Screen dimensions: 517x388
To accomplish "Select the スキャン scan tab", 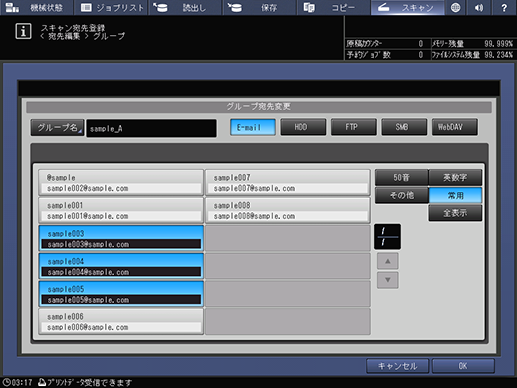I will click(408, 7).
